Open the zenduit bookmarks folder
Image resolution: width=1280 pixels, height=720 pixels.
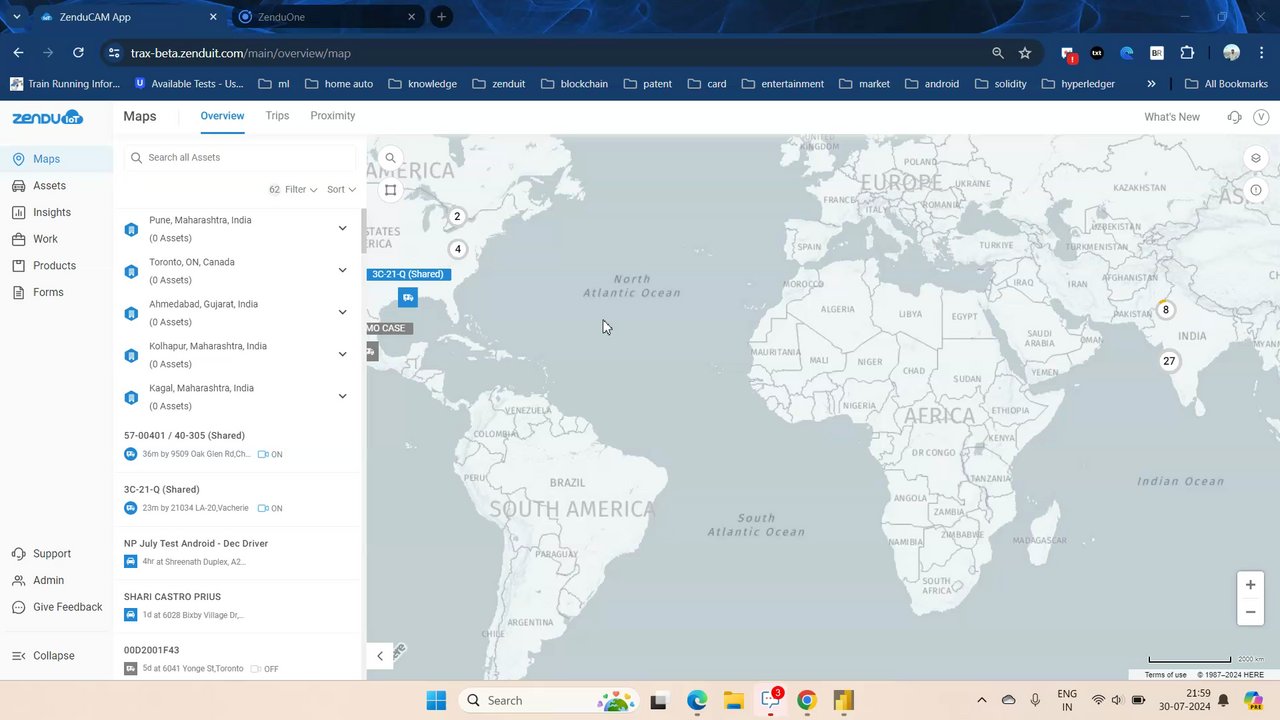pyautogui.click(x=498, y=84)
